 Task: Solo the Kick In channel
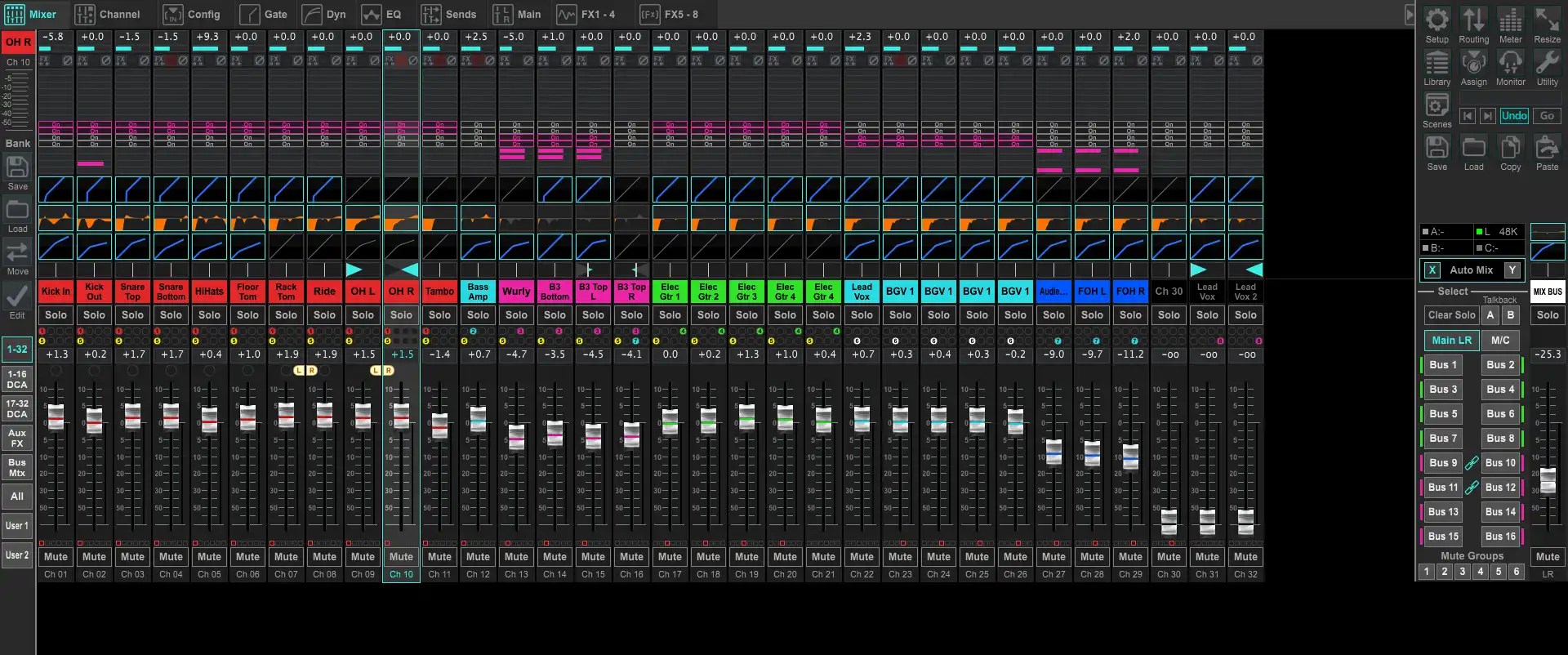coord(56,315)
